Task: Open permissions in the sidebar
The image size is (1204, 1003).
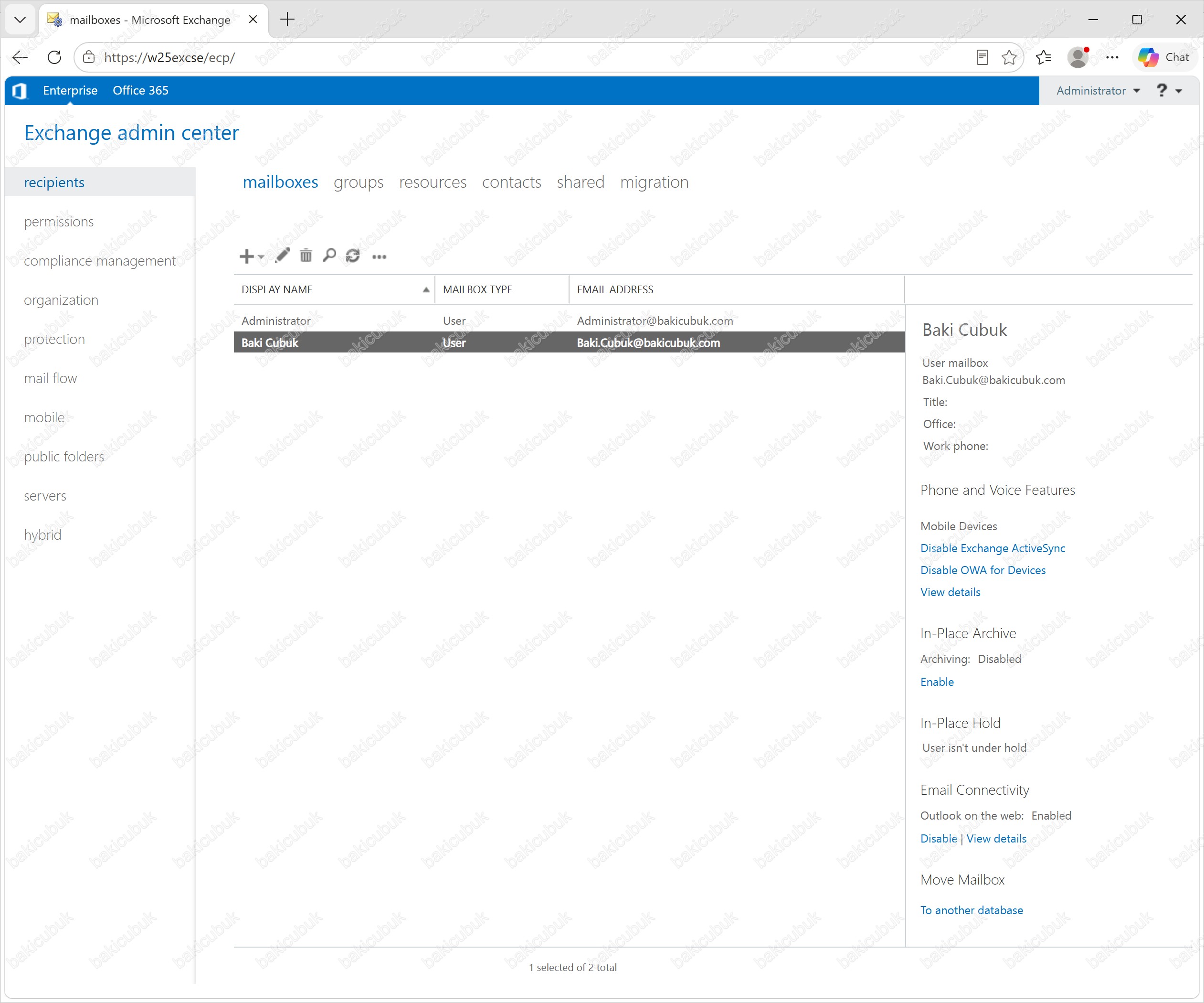Action: 58,221
